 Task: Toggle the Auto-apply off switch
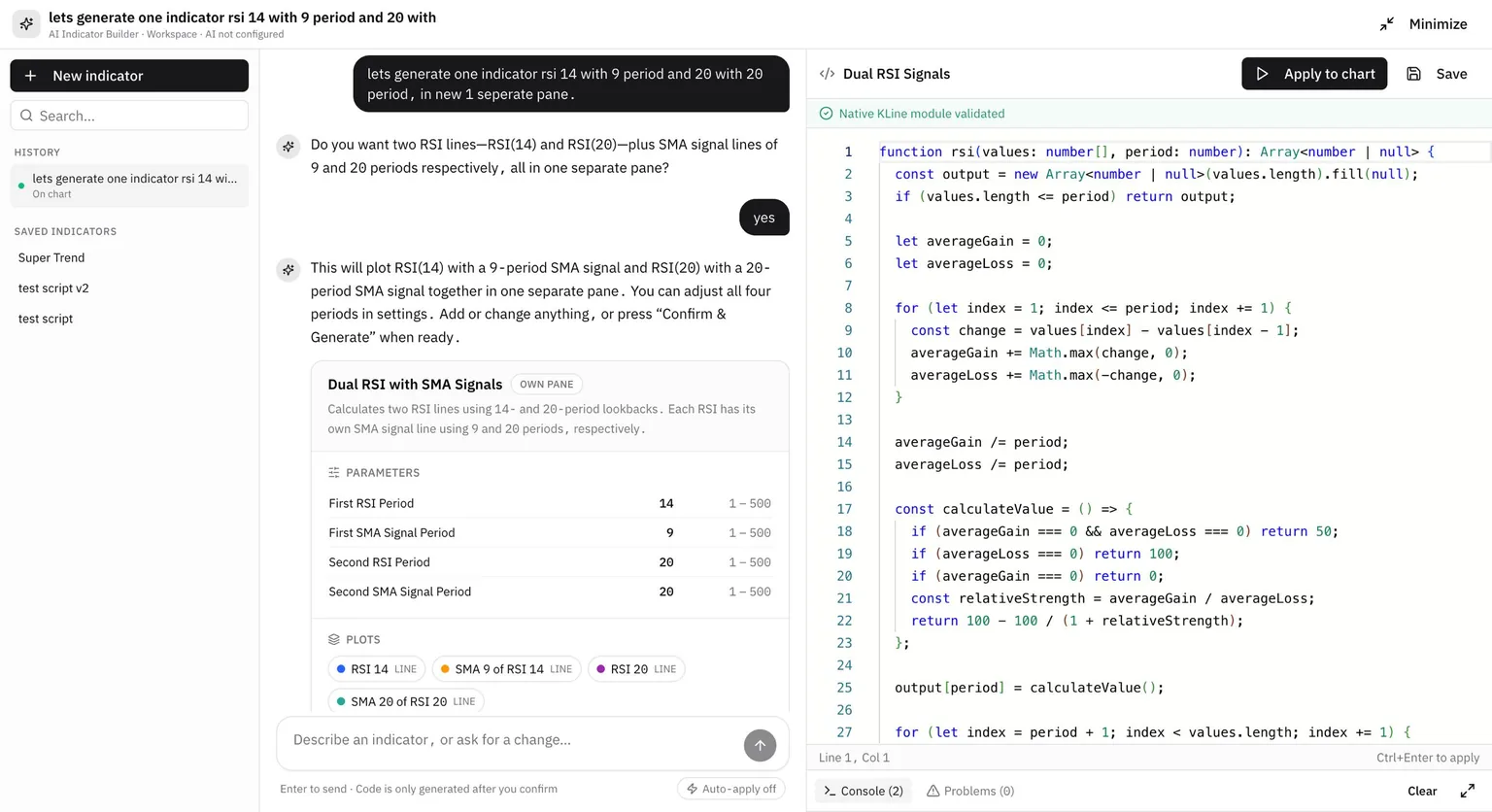(x=730, y=789)
